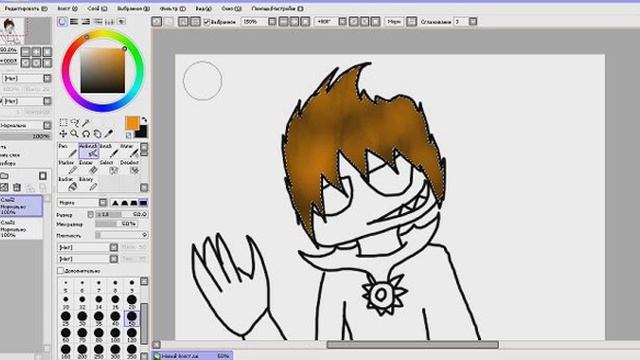The image size is (640, 360).
Task: Click the delete layer trash icon
Action: coord(17,187)
